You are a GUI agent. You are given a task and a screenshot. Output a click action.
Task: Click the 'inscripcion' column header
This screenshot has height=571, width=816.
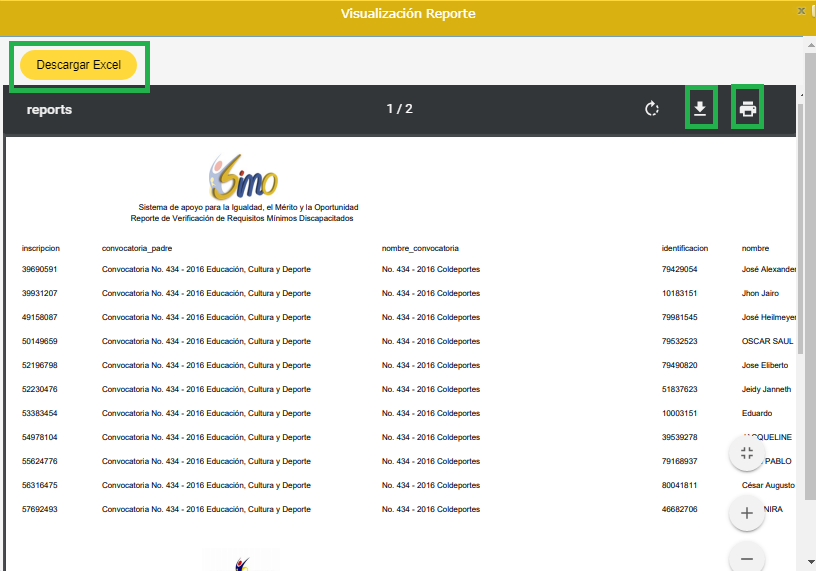point(41,248)
